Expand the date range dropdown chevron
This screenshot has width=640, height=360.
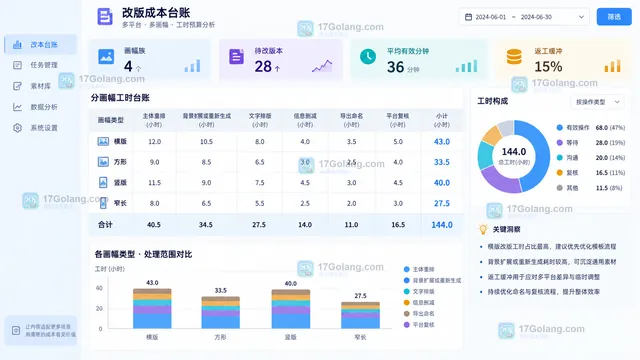[581, 17]
